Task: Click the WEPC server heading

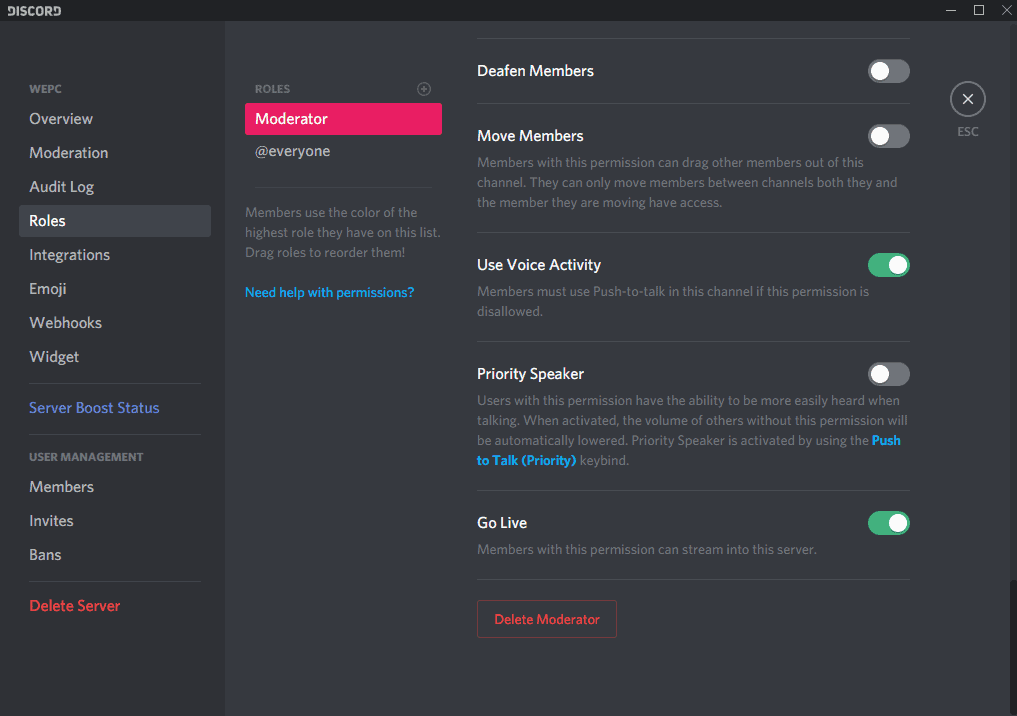Action: pyautogui.click(x=45, y=89)
